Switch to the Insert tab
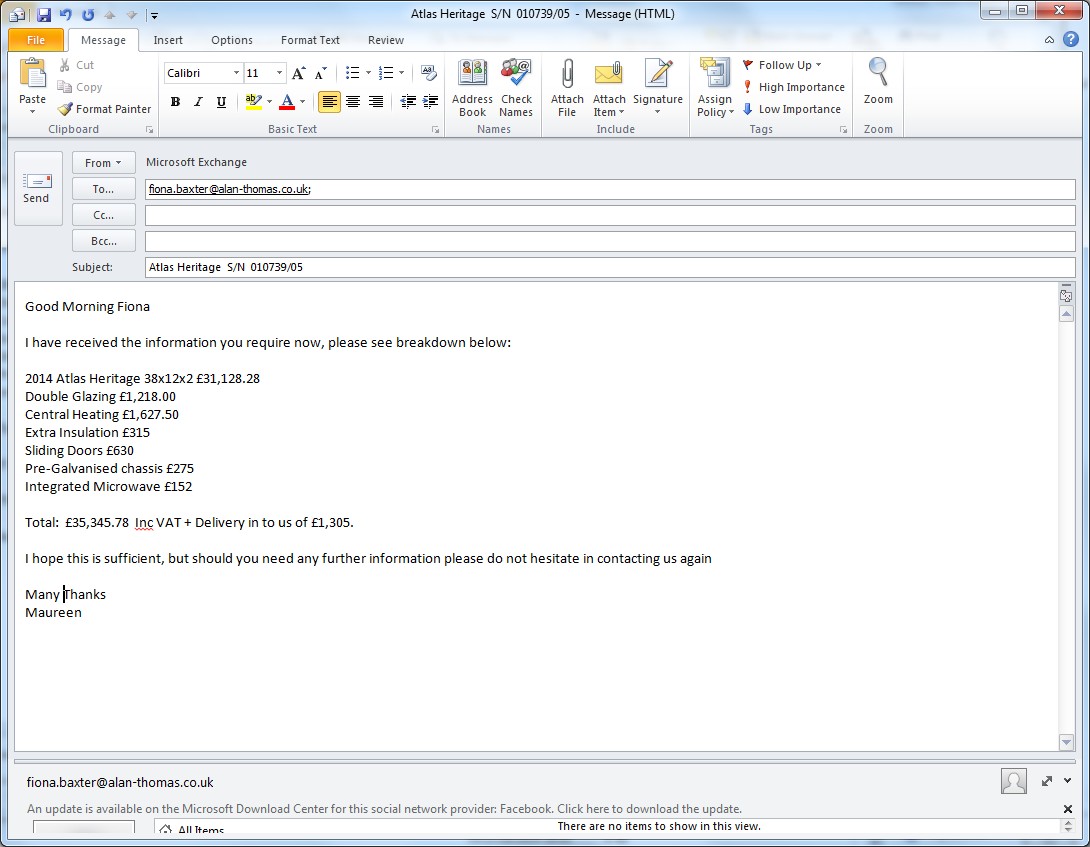Viewport: 1090px width, 847px height. (168, 40)
